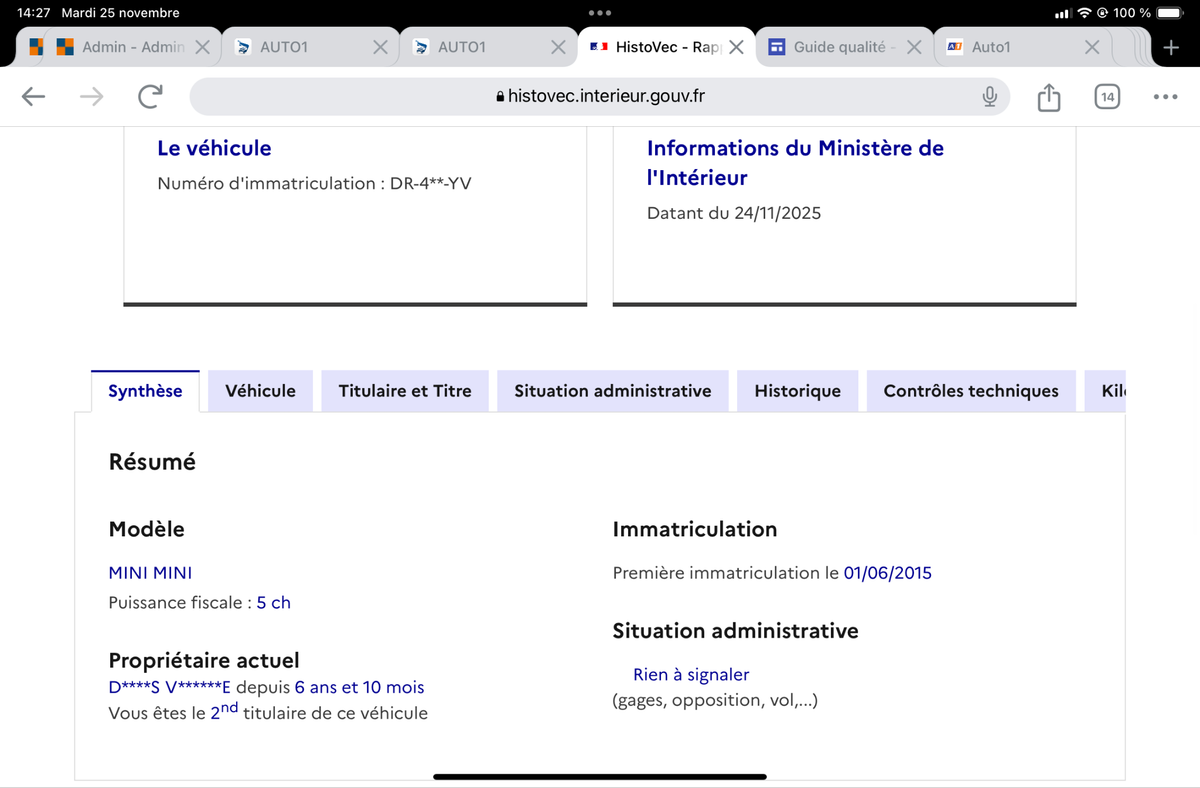Close the Guide qualité tab
1200x788 pixels.
tap(913, 47)
